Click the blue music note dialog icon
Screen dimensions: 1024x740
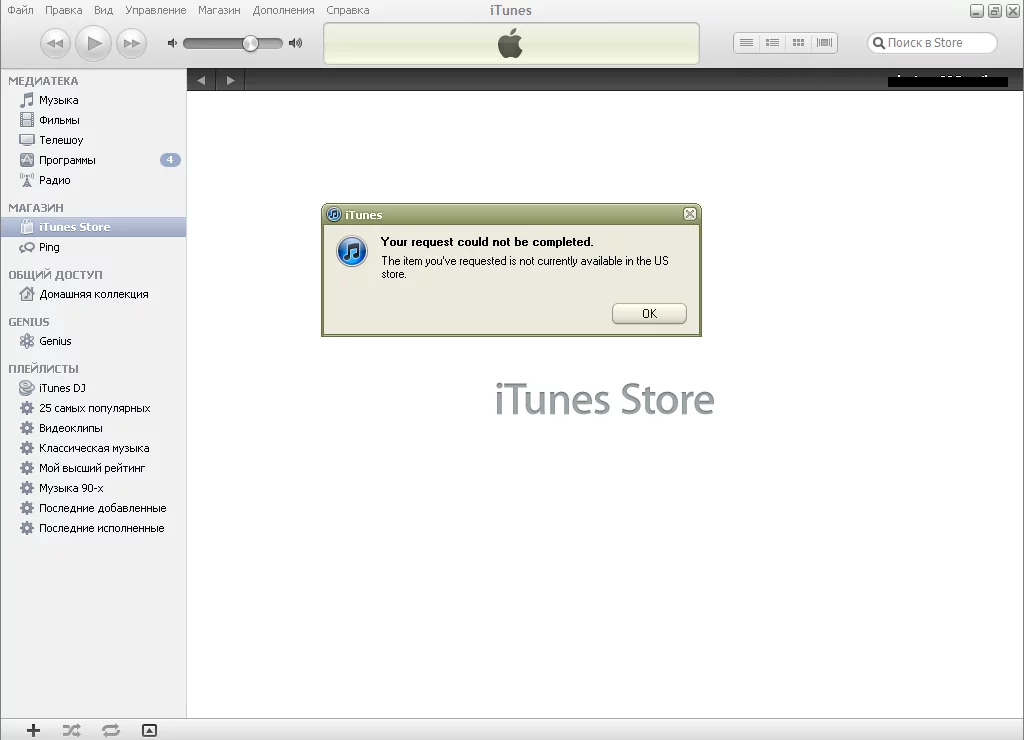[352, 251]
